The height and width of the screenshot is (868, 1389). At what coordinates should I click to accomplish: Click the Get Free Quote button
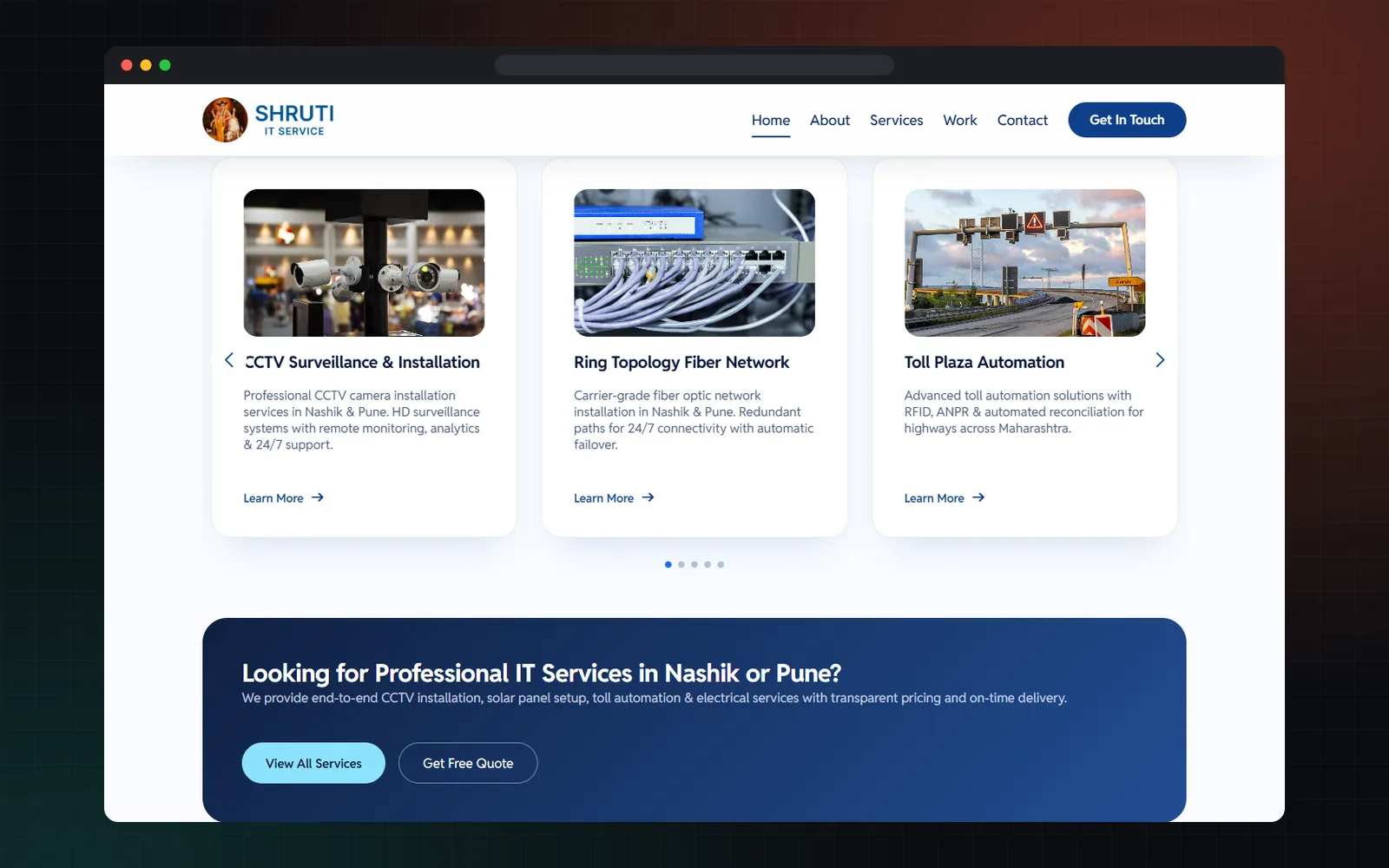coord(468,763)
